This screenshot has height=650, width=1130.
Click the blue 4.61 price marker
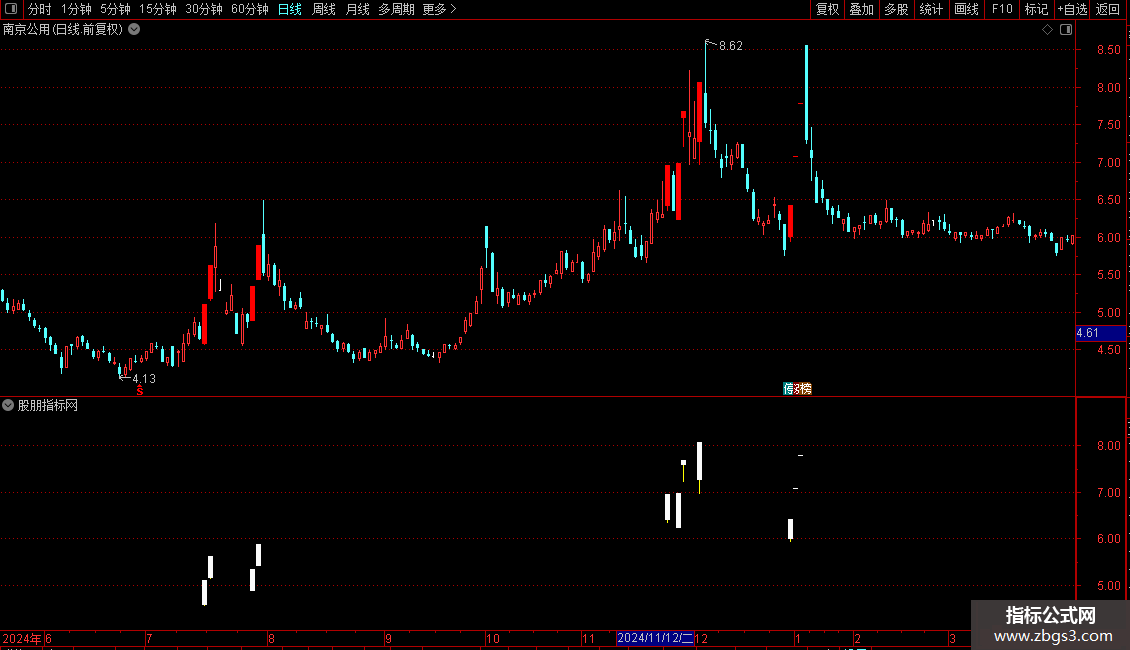1100,333
